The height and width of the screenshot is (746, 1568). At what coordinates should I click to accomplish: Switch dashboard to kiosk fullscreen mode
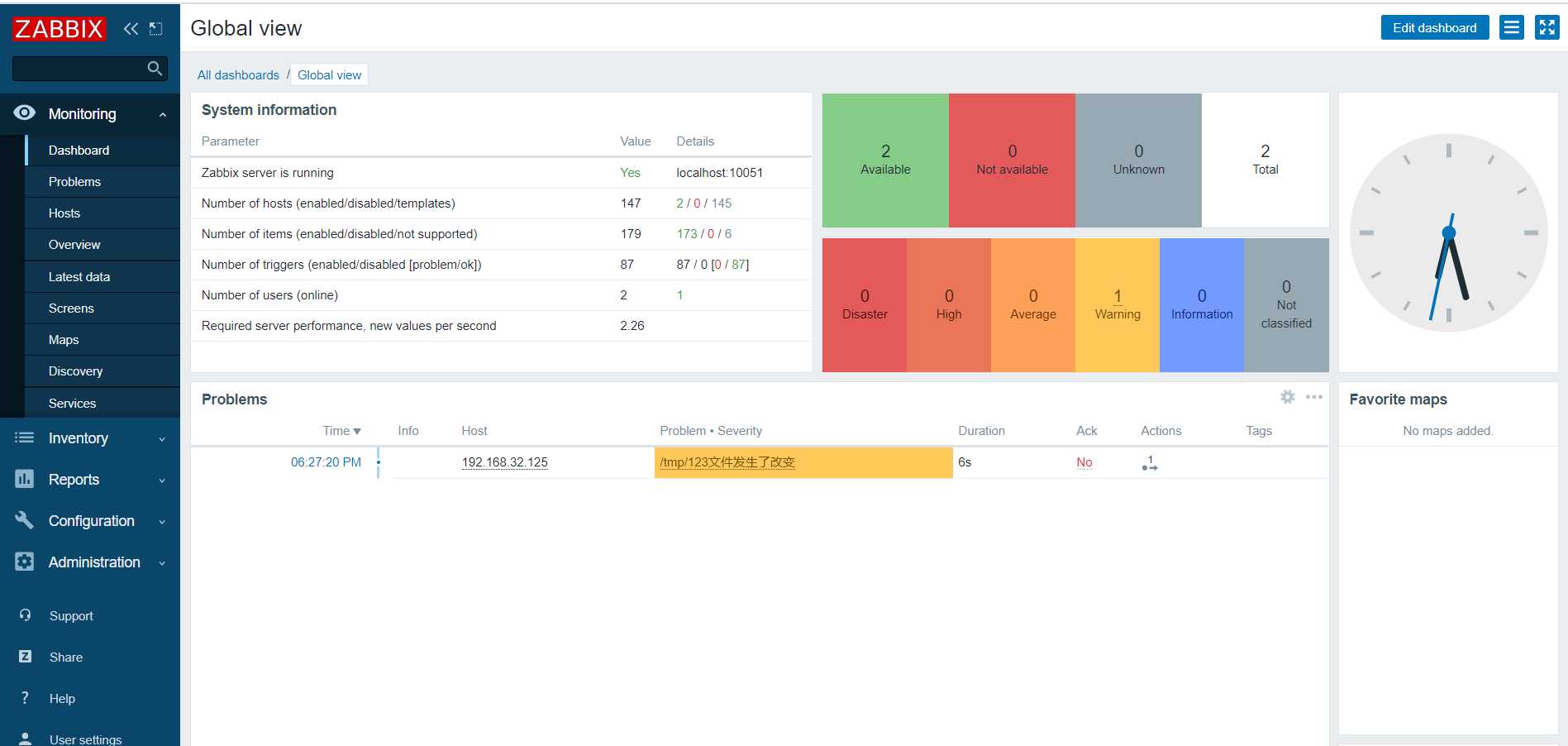[x=1547, y=27]
